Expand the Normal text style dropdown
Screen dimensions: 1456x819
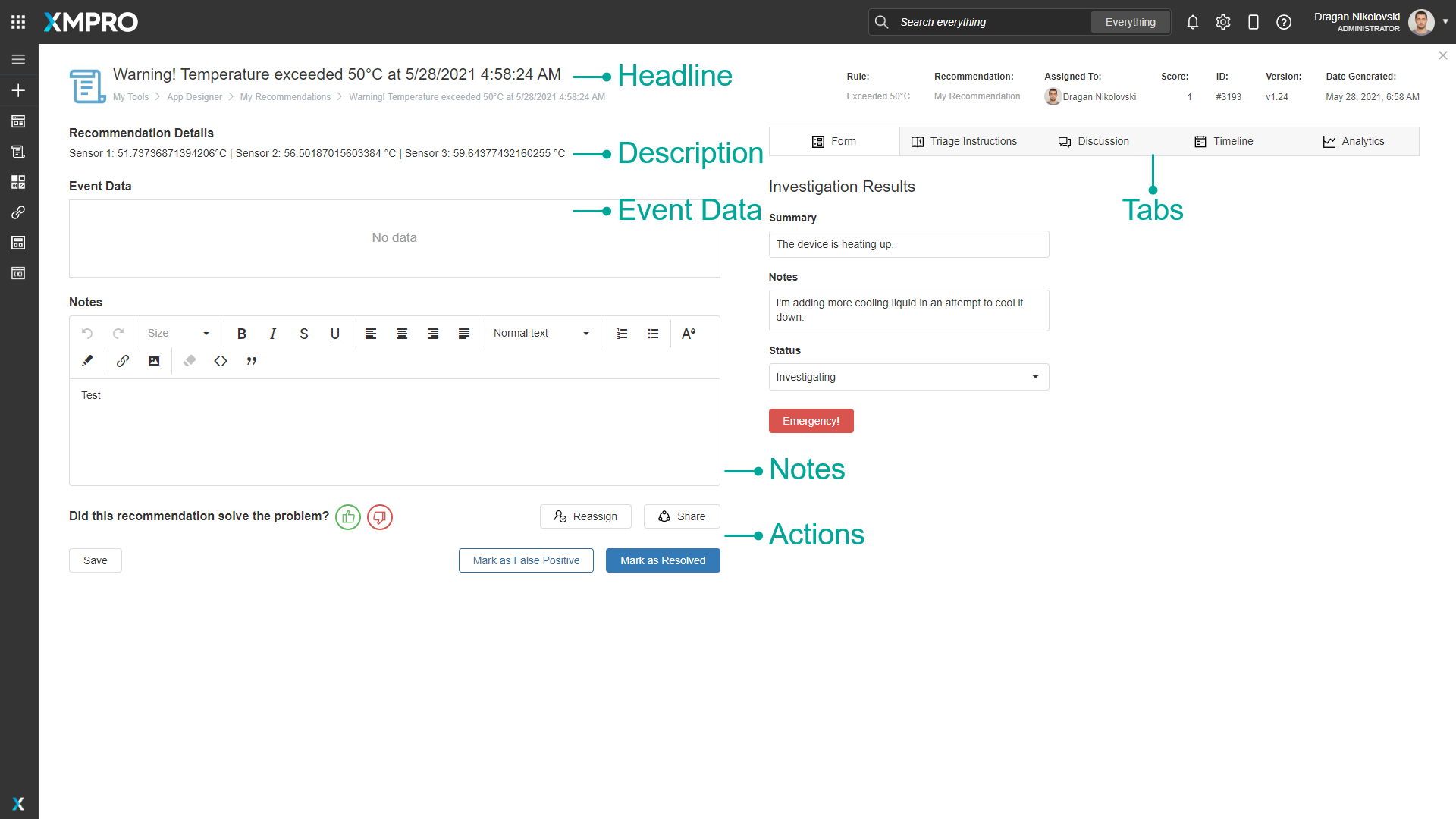pos(541,334)
